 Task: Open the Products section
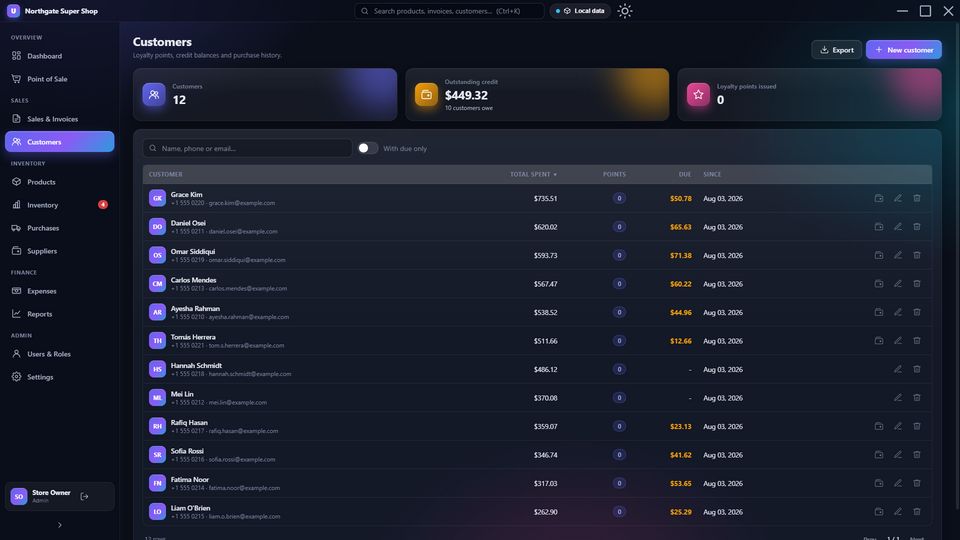59,182
